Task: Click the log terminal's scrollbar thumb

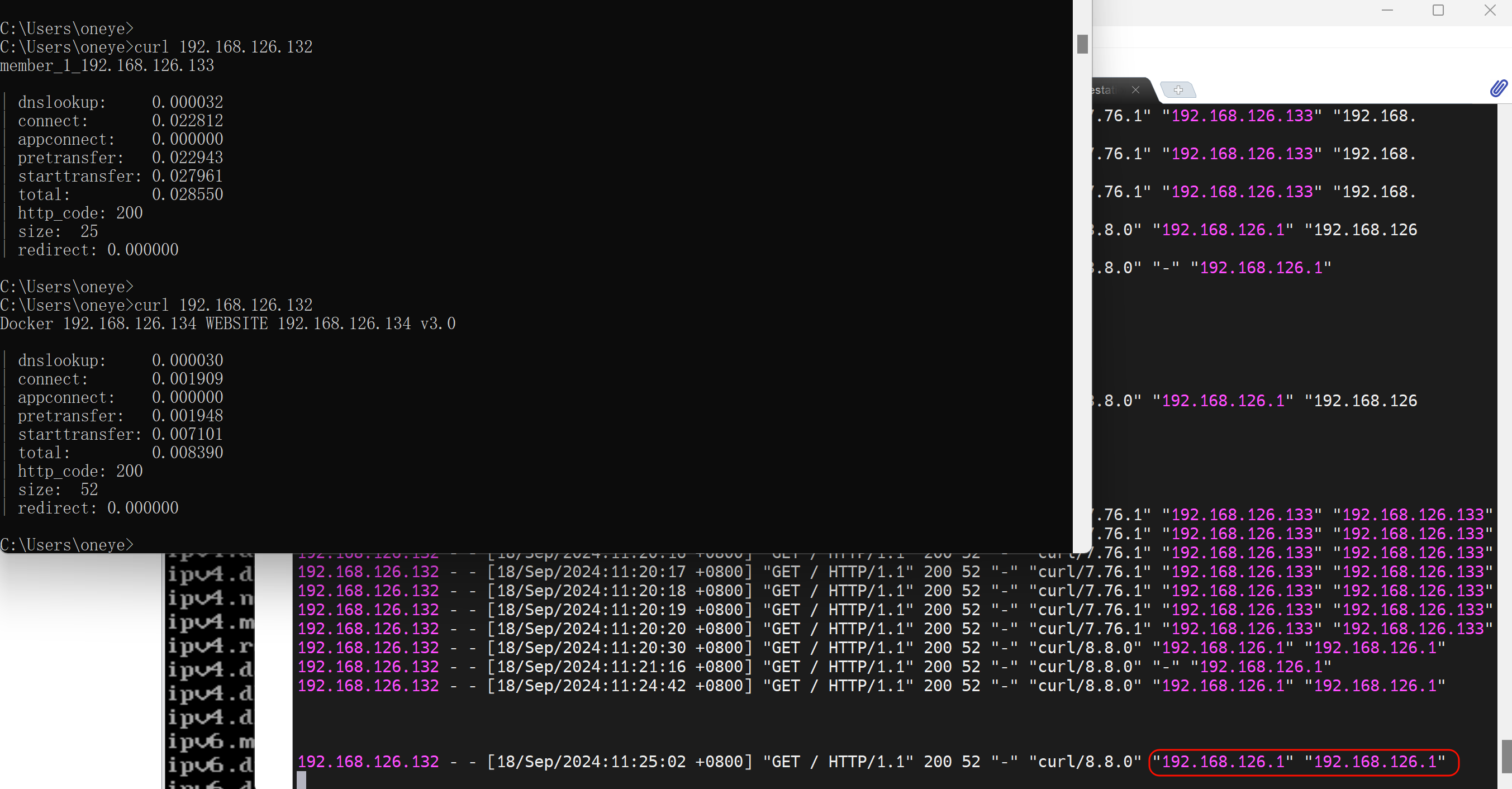Action: click(1506, 756)
